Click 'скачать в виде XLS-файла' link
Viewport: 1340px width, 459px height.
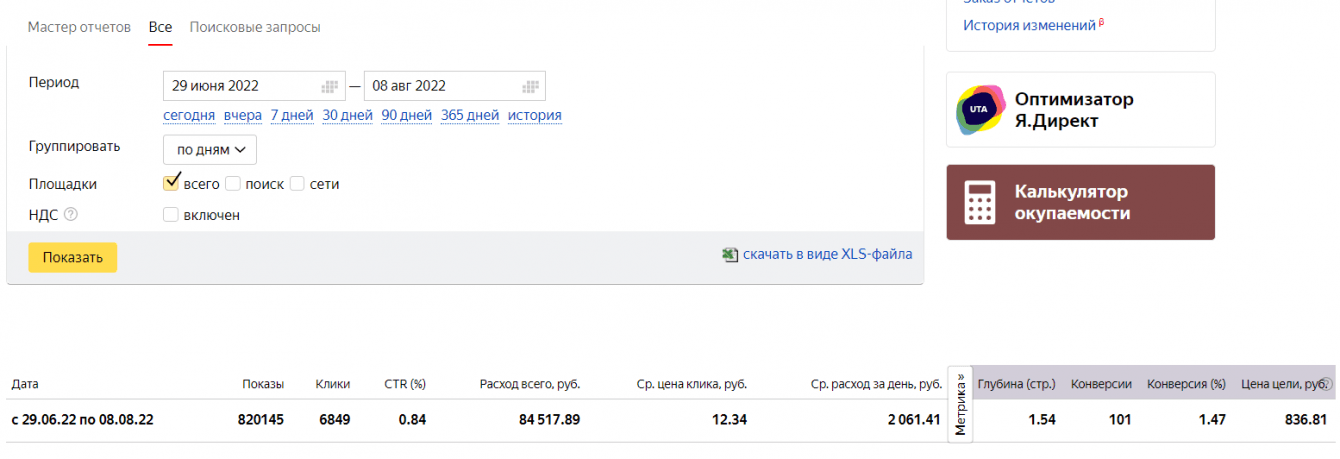[827, 255]
